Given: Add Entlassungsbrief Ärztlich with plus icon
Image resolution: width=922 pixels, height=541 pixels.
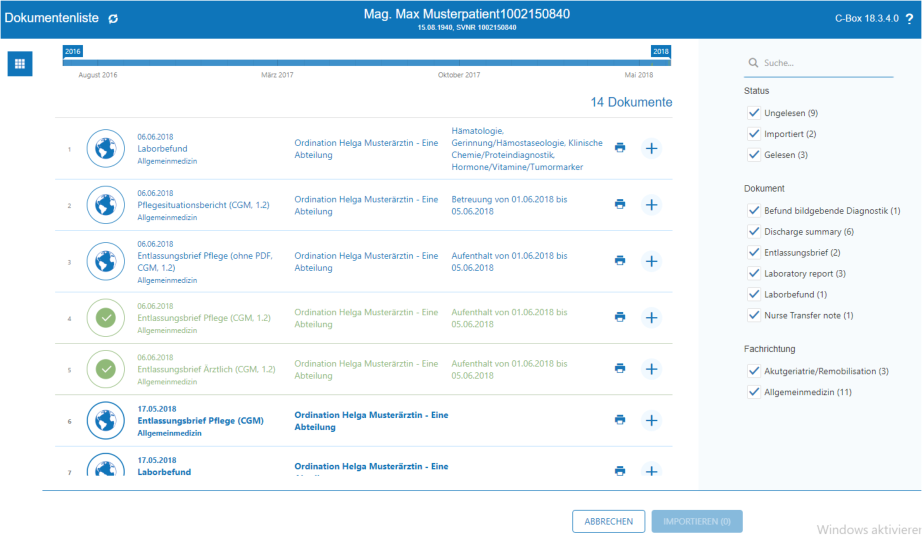Looking at the screenshot, I should [x=651, y=369].
